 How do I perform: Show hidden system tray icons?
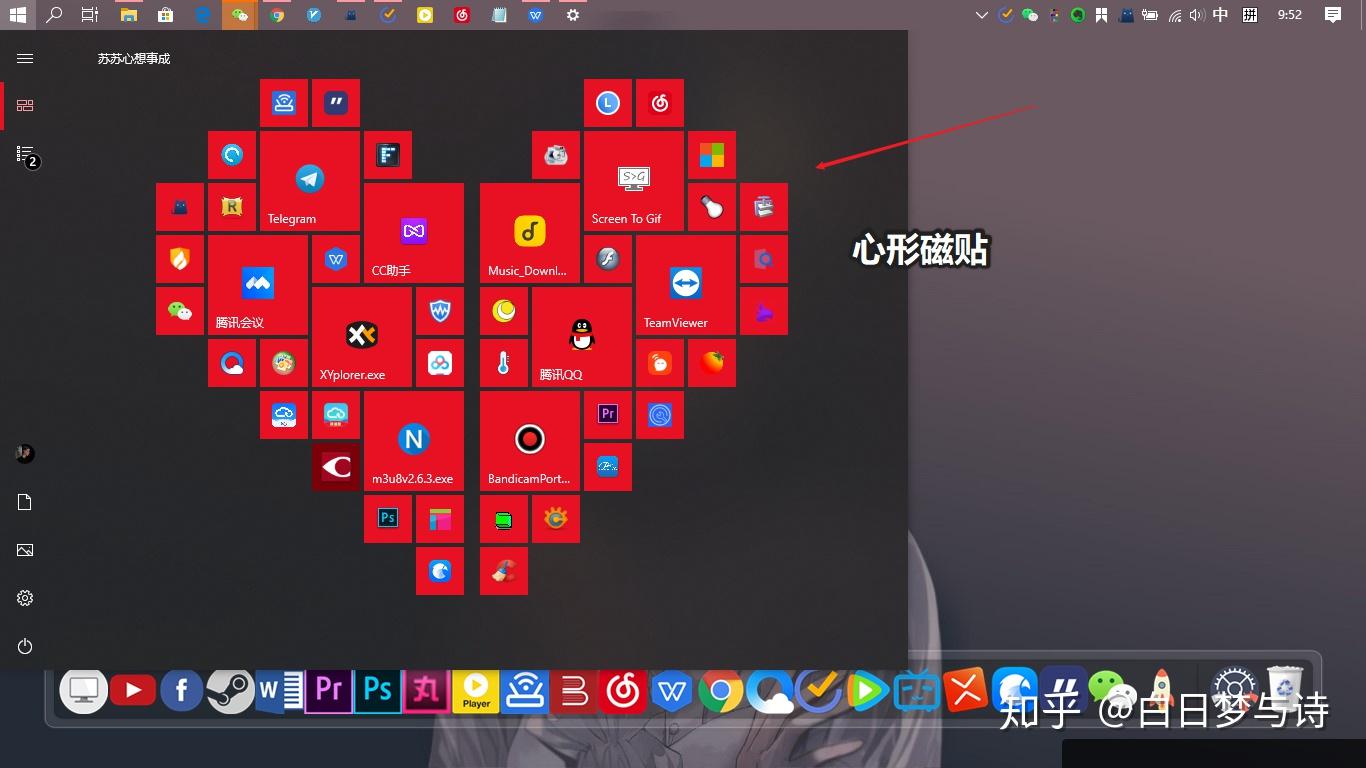coord(982,15)
